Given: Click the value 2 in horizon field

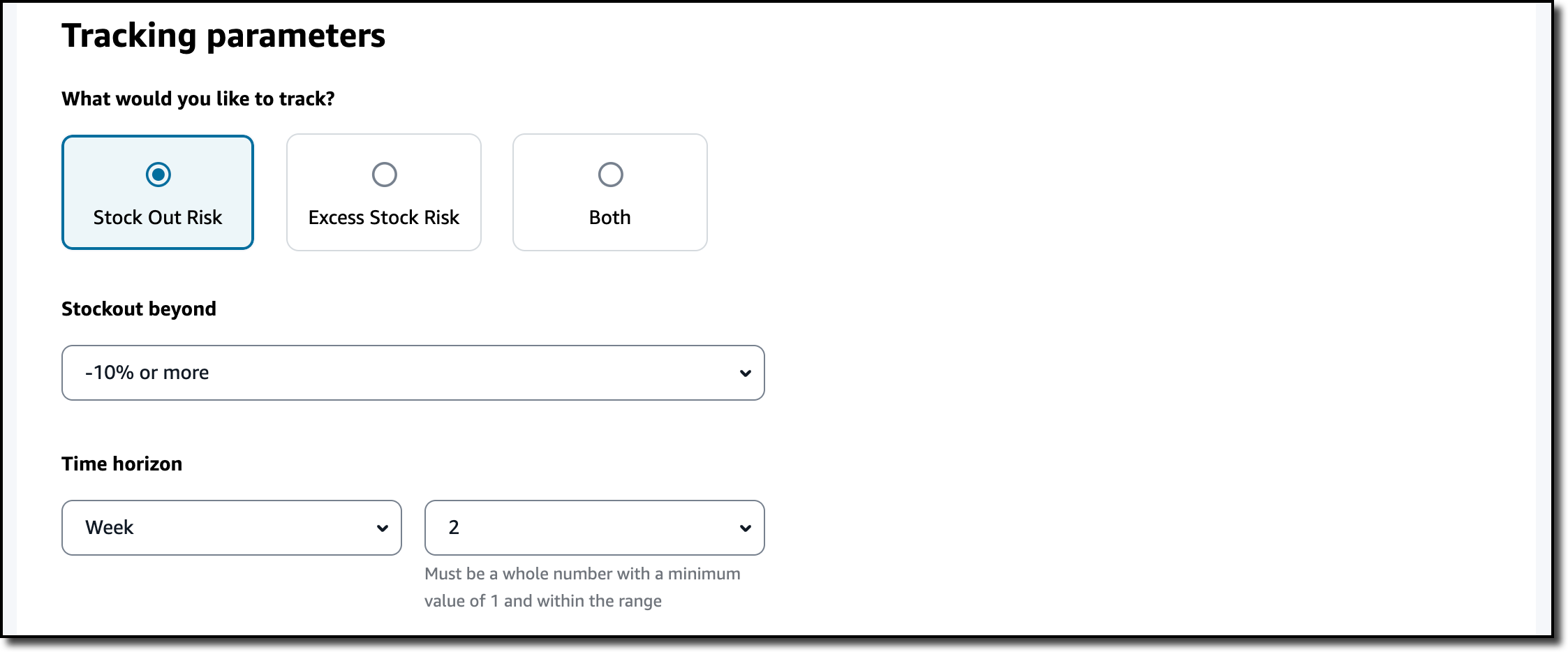Looking at the screenshot, I should point(454,528).
